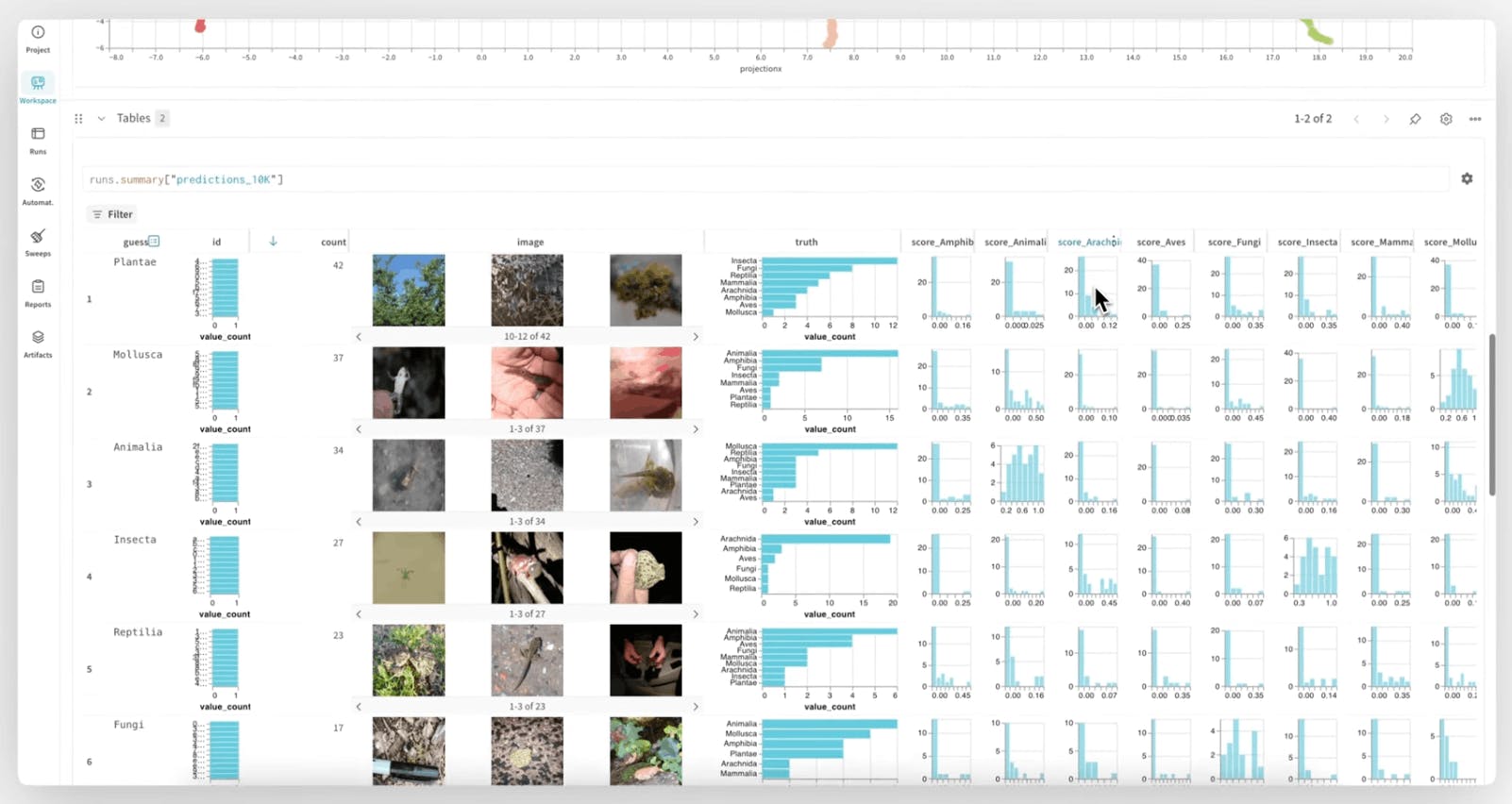Show next images in the Reptilia row

pos(696,707)
